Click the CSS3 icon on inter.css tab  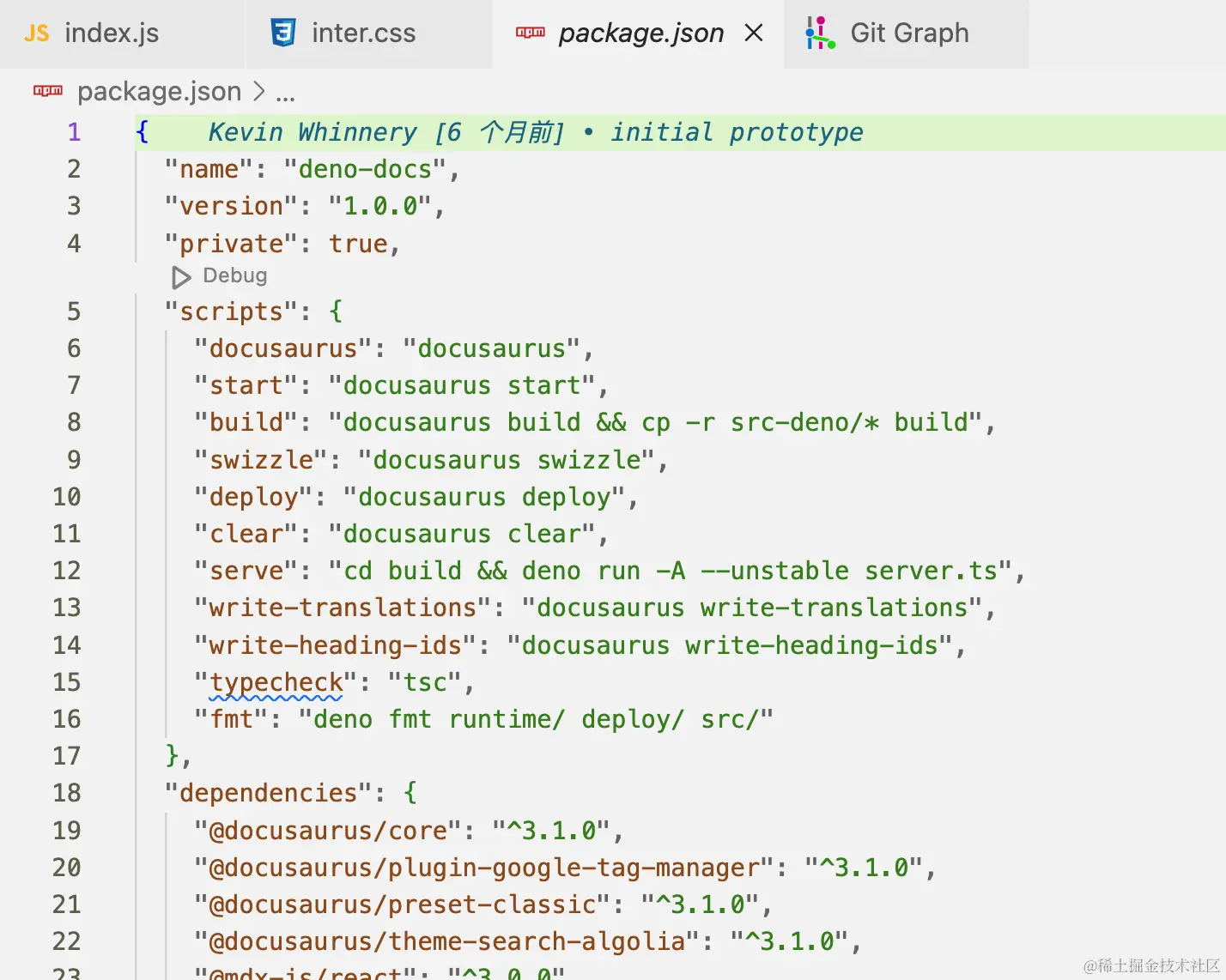pyautogui.click(x=283, y=33)
